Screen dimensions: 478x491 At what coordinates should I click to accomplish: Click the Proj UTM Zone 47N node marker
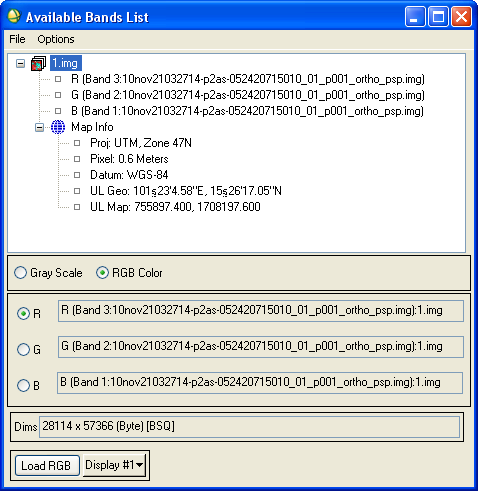pos(77,143)
